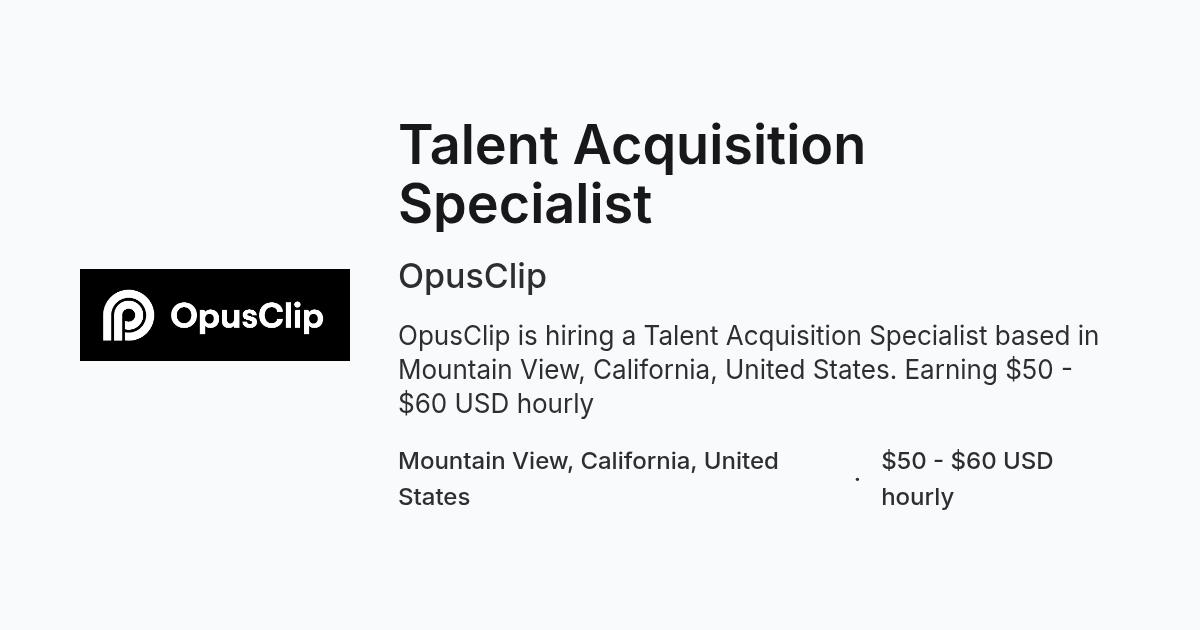Click the word 'Talent' in the heading

pos(478,145)
